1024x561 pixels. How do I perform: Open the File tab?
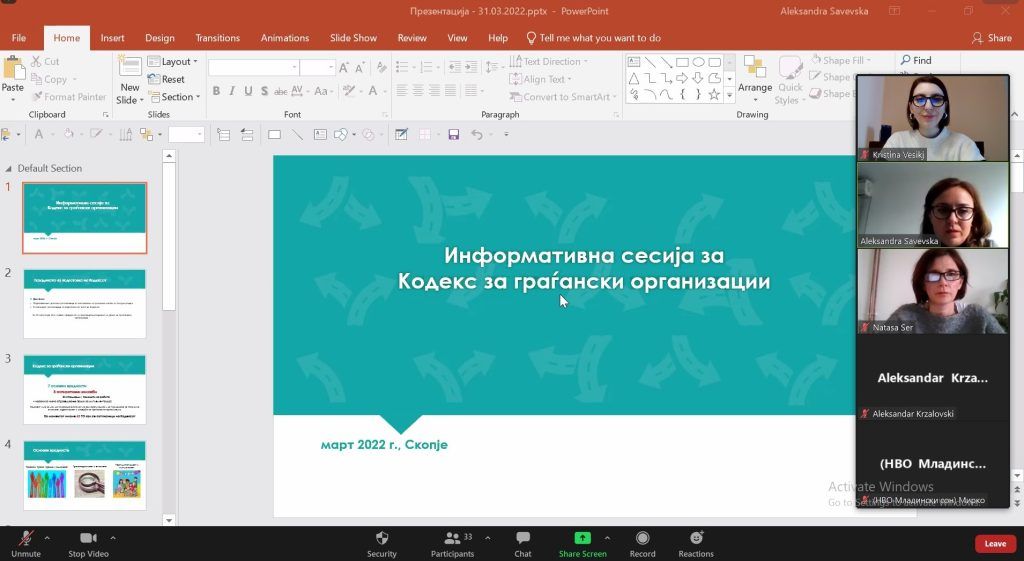point(19,38)
